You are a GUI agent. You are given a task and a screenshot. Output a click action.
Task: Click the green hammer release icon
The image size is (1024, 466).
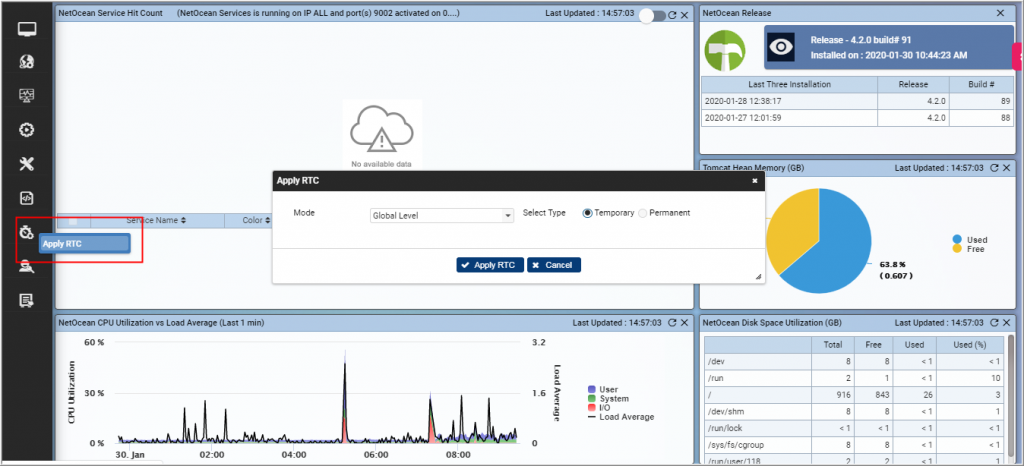point(725,51)
